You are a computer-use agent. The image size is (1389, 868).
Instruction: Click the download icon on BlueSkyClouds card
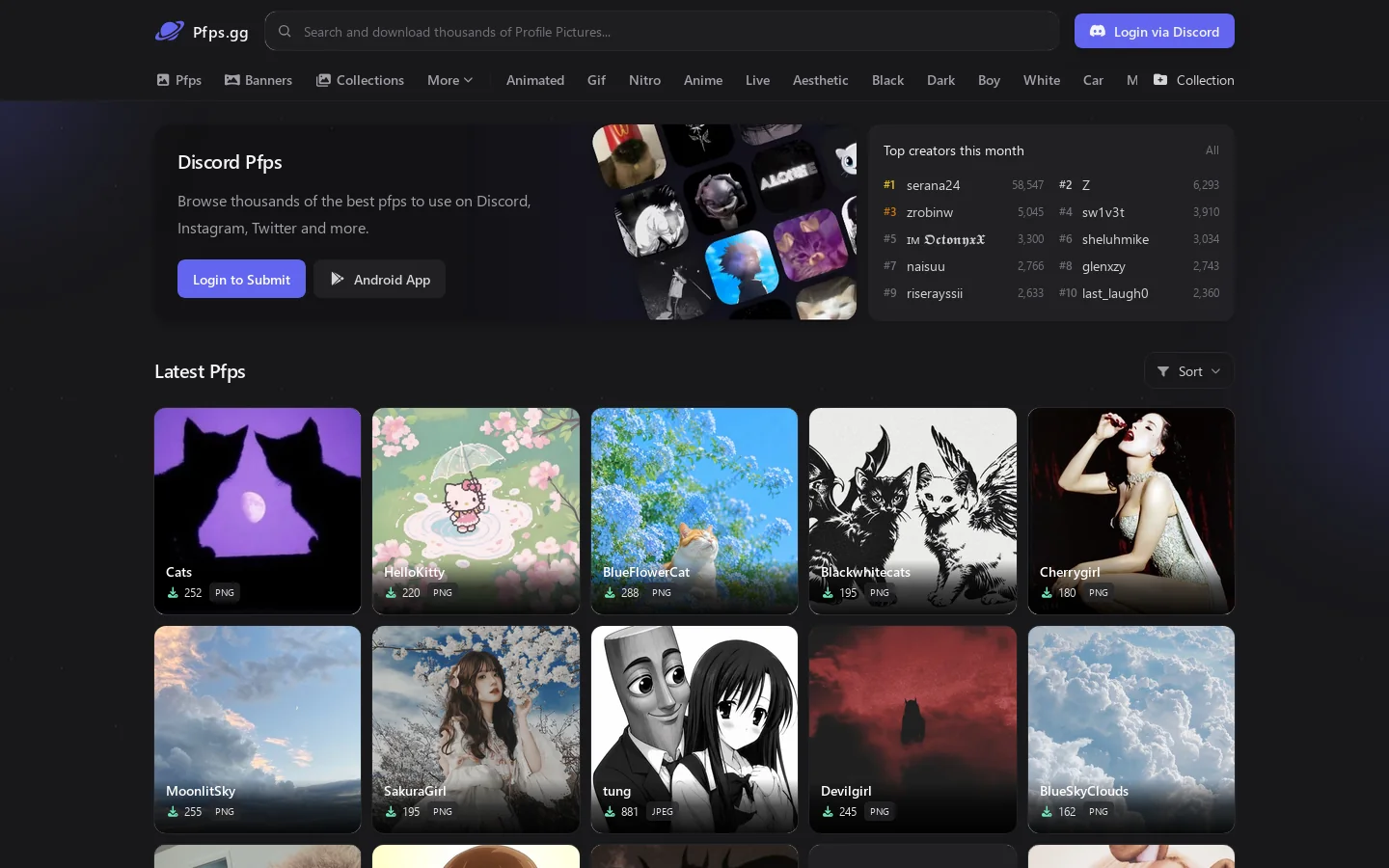point(1047,811)
